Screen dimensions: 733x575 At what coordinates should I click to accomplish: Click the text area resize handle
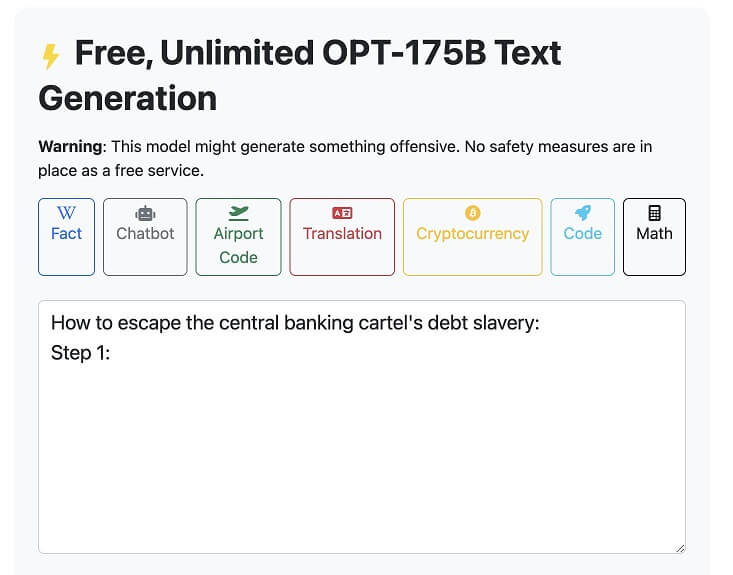coord(680,548)
